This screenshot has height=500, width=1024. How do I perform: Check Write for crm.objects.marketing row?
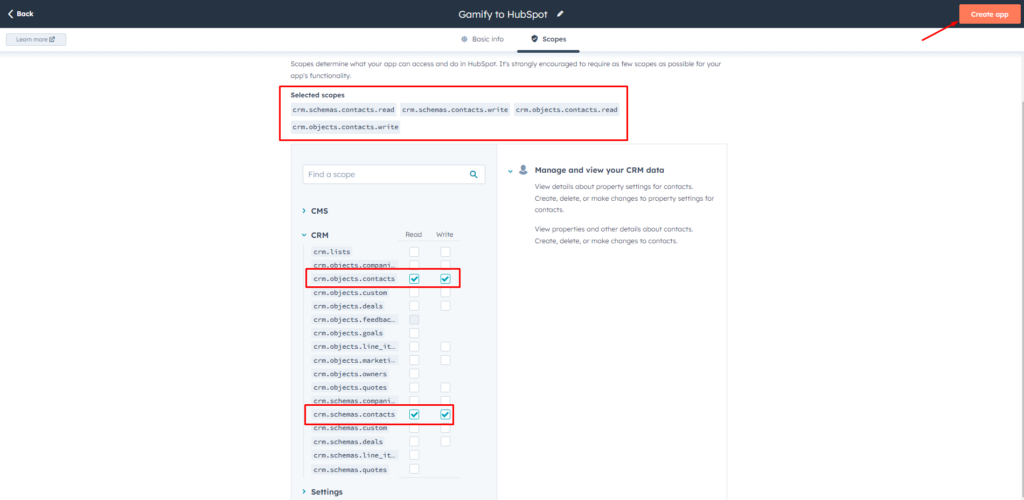point(445,360)
